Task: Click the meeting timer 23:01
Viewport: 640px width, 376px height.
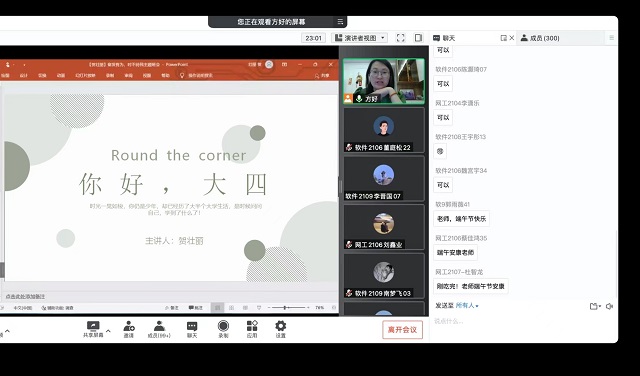Action: [x=313, y=38]
